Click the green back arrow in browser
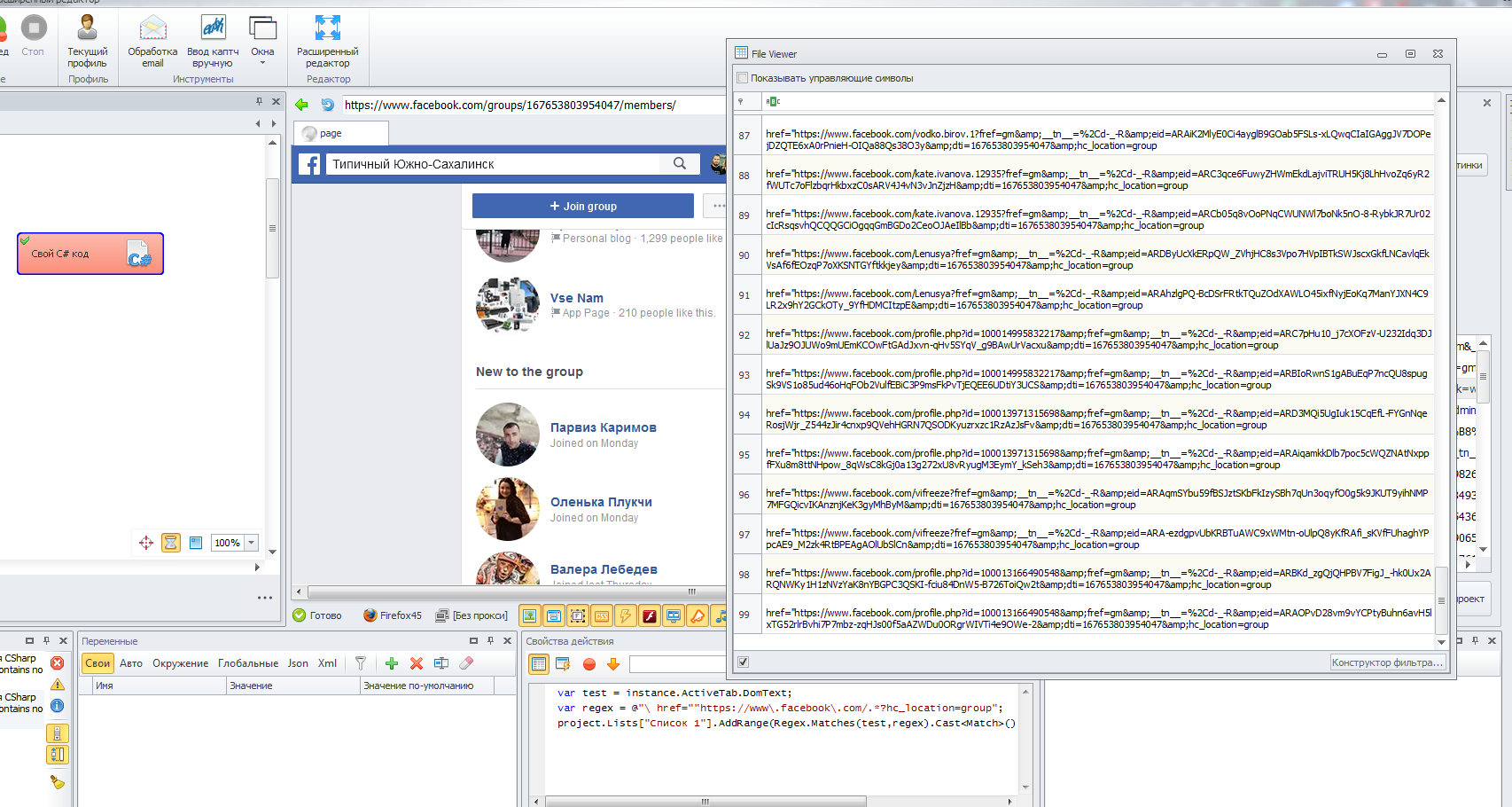This screenshot has height=807, width=1512. (x=302, y=105)
